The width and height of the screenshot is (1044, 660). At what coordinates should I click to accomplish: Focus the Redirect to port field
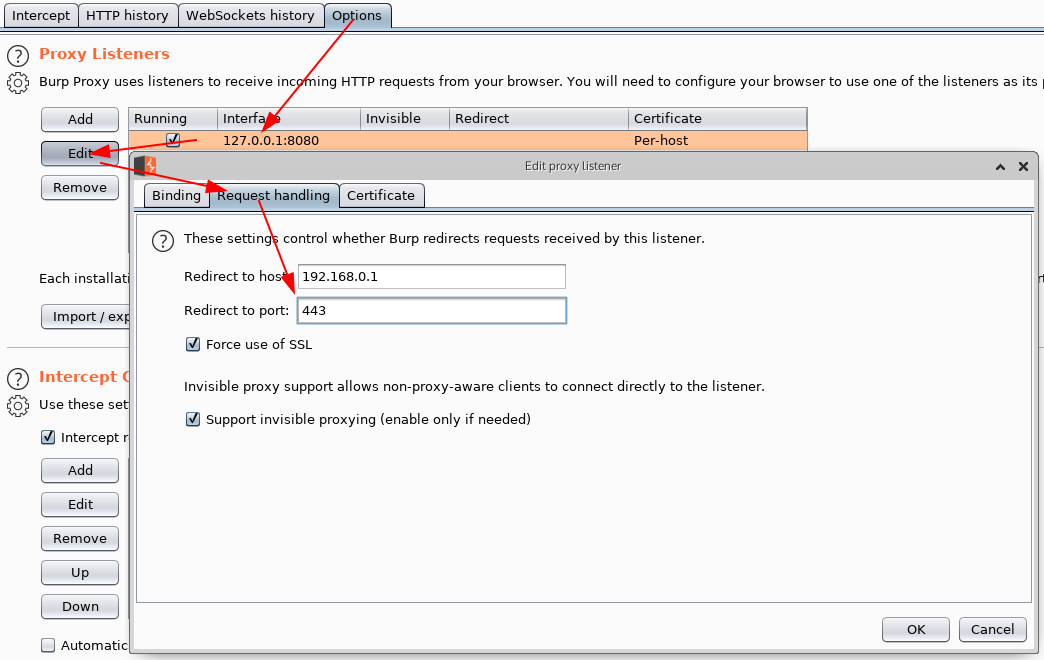point(431,311)
